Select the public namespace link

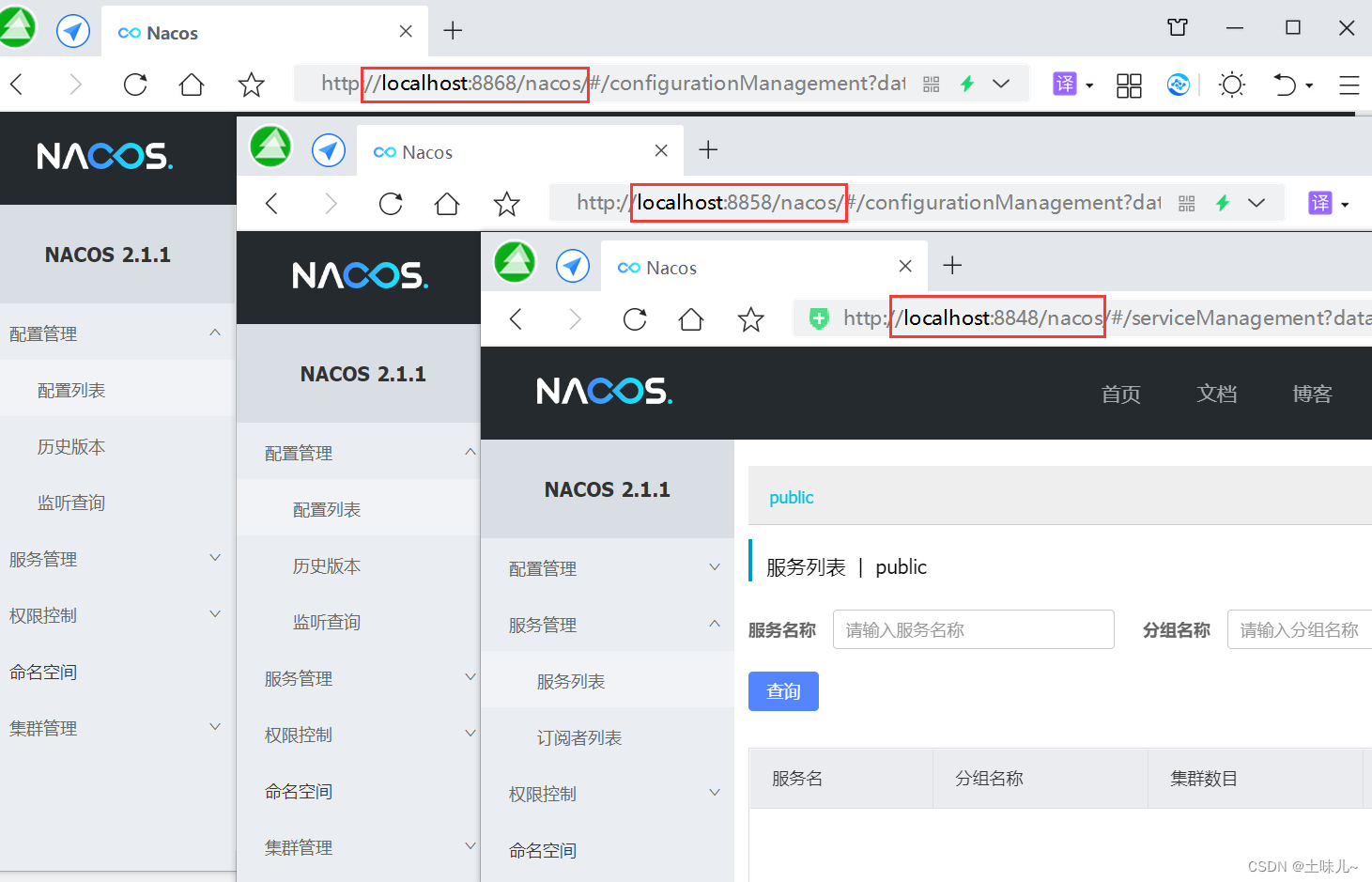point(792,498)
